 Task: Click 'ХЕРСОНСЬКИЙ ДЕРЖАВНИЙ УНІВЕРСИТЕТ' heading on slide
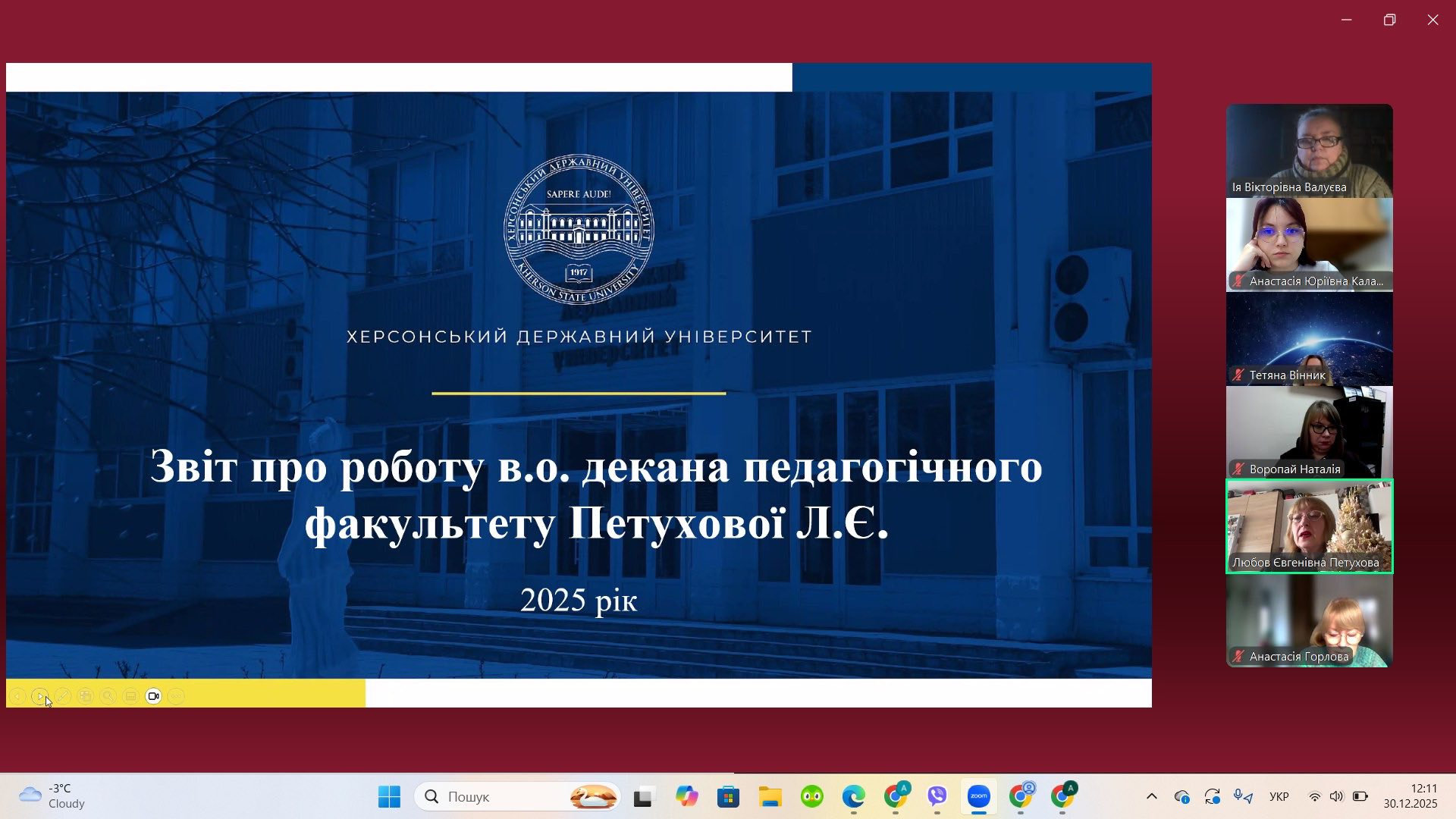pos(579,337)
